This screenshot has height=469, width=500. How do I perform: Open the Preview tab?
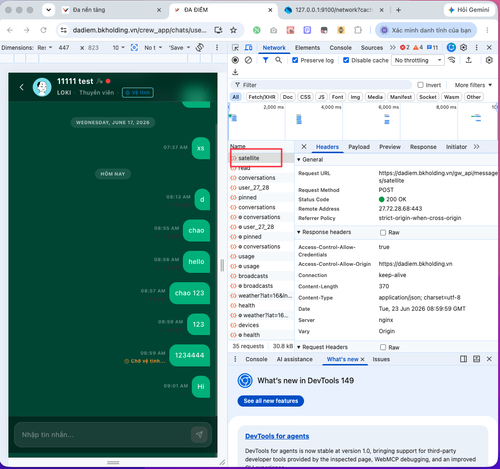pyautogui.click(x=390, y=147)
